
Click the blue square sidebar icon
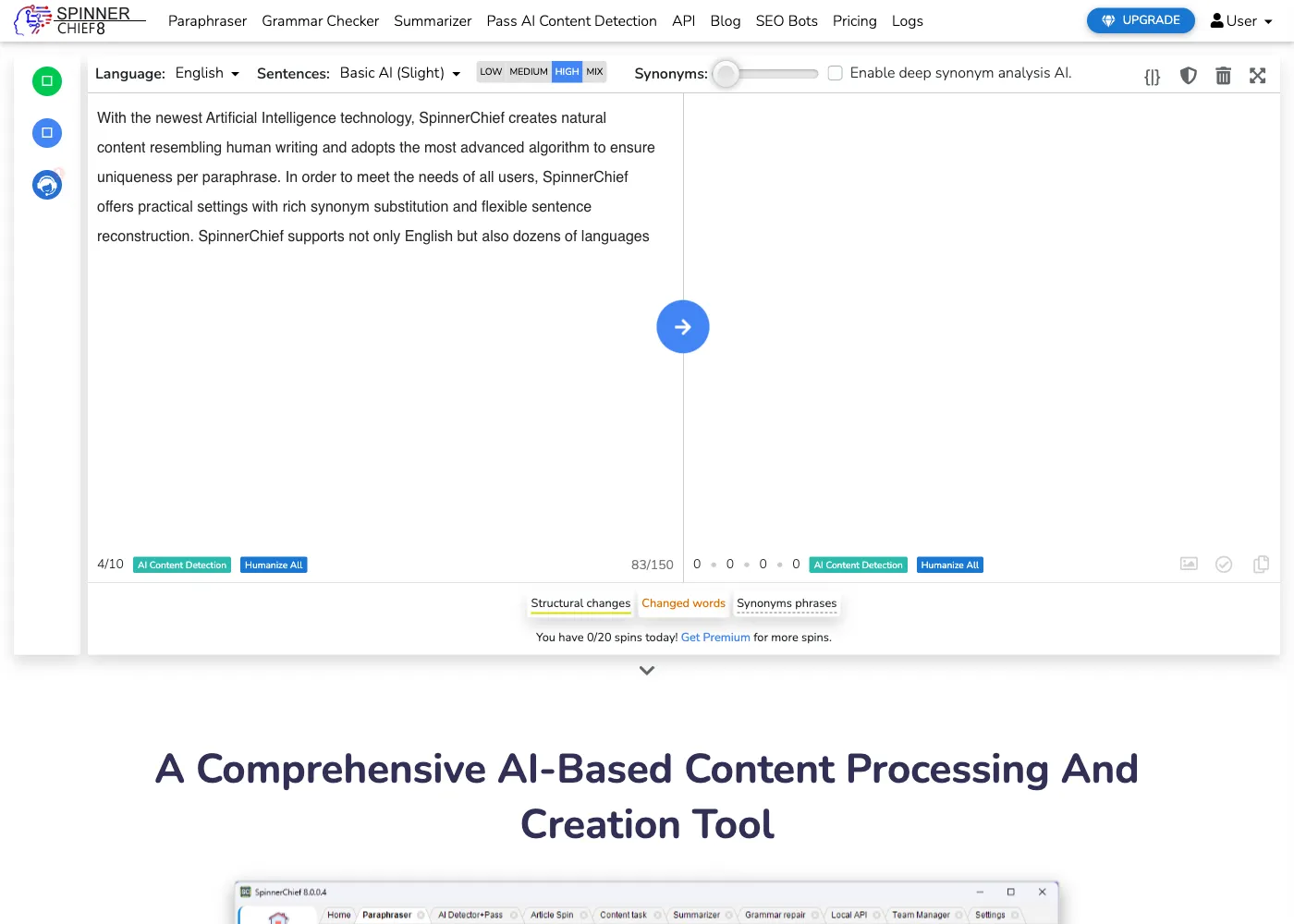[x=47, y=133]
